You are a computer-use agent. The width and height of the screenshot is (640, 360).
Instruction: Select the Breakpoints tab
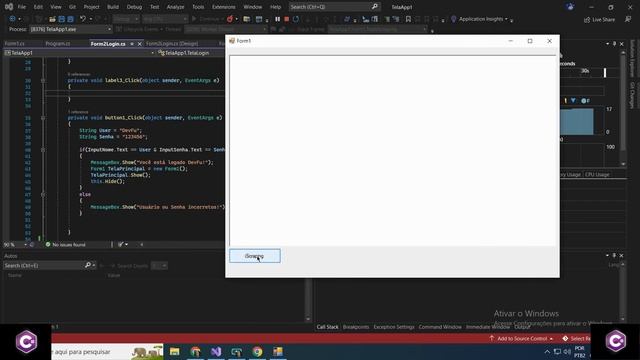(x=356, y=327)
